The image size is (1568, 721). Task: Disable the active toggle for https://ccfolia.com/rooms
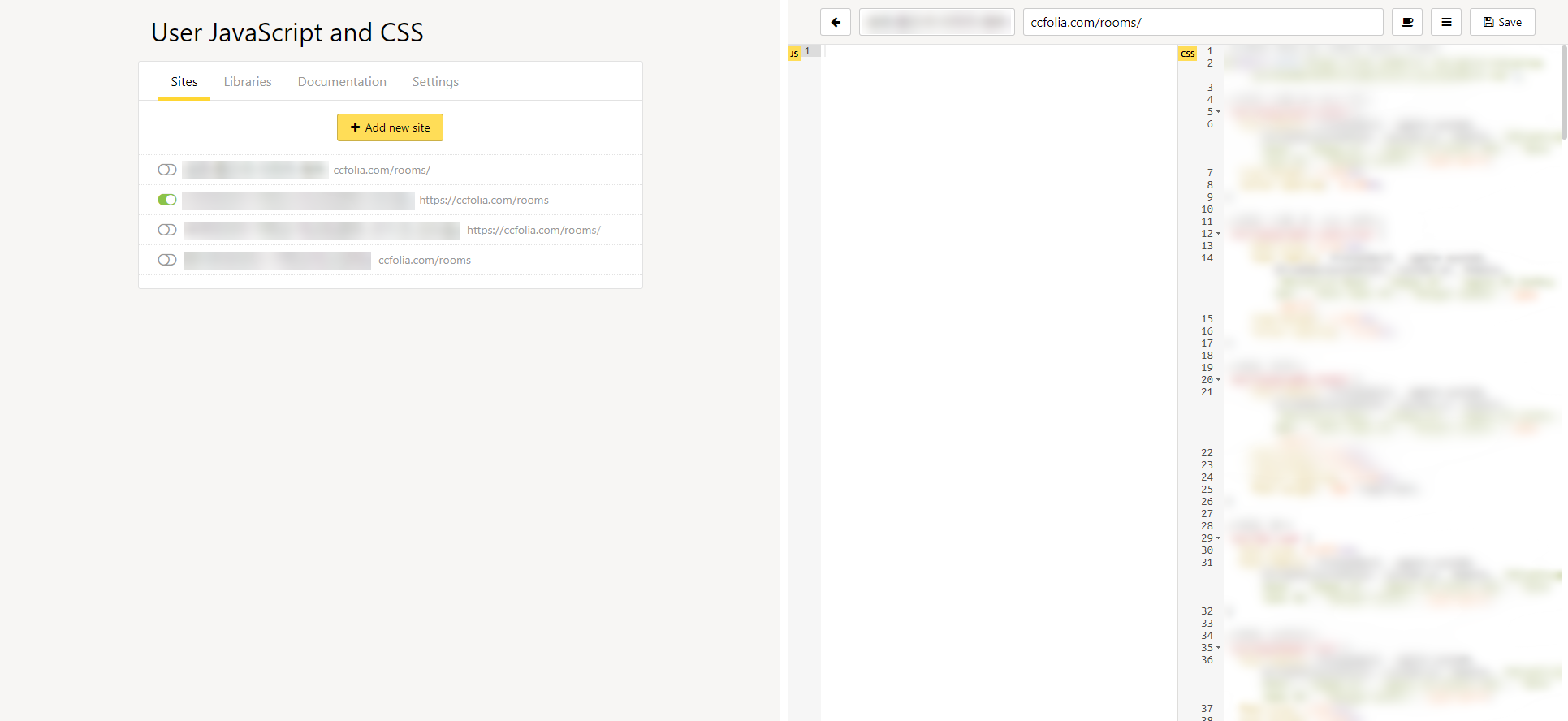coord(167,200)
